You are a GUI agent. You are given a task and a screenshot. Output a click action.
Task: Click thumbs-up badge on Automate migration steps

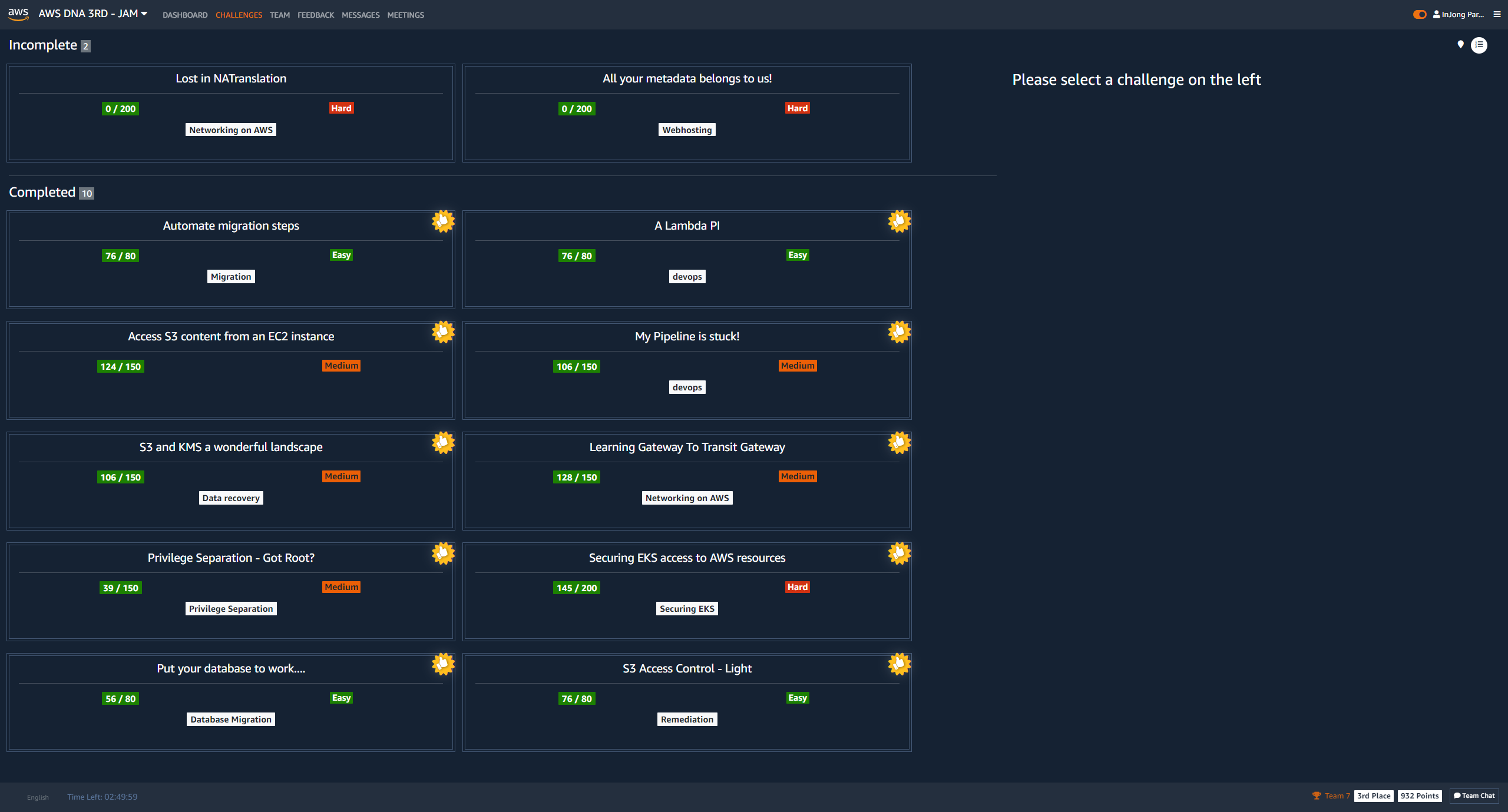443,221
